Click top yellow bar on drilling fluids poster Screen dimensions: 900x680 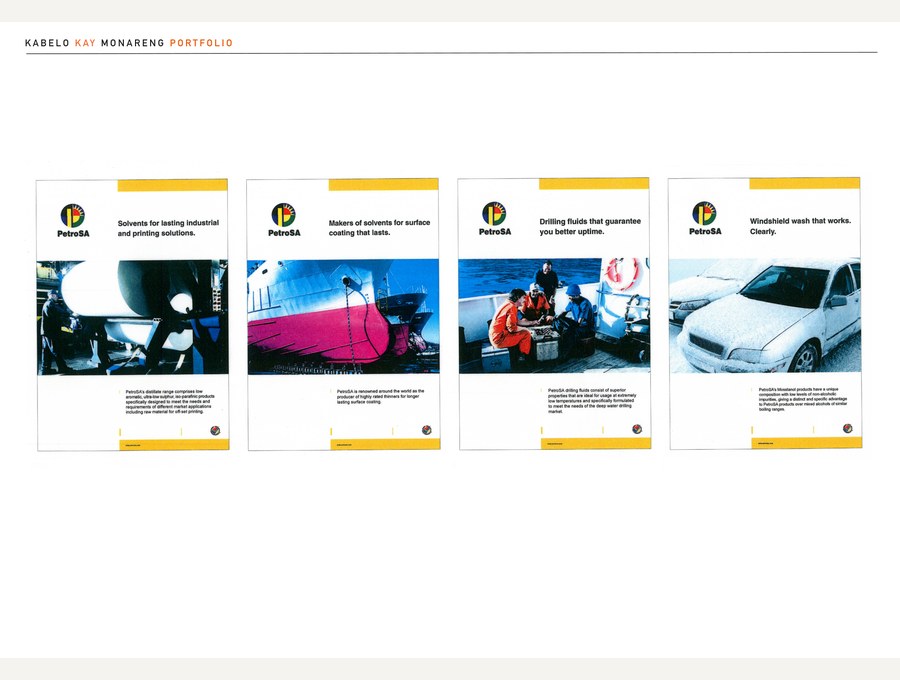594,184
